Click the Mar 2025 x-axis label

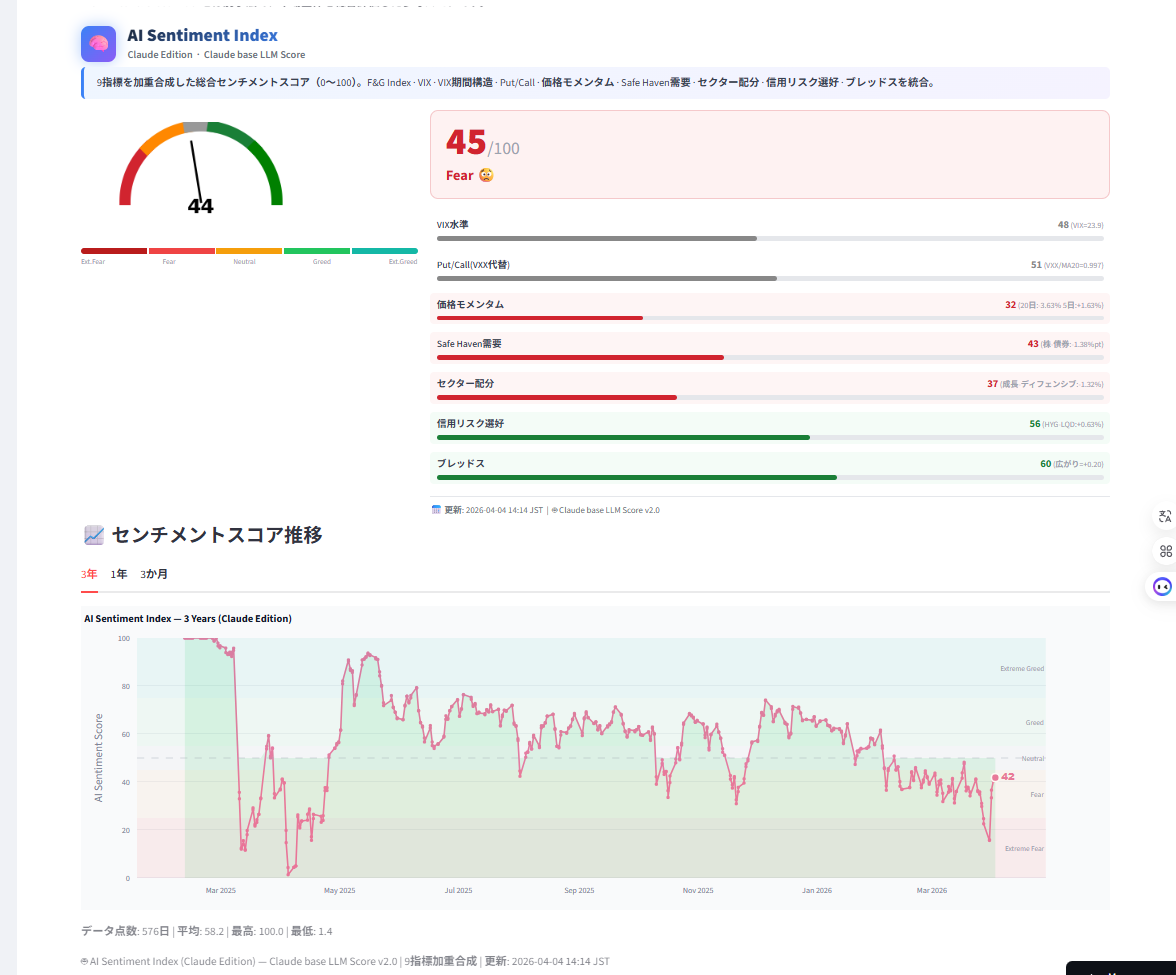(220, 891)
